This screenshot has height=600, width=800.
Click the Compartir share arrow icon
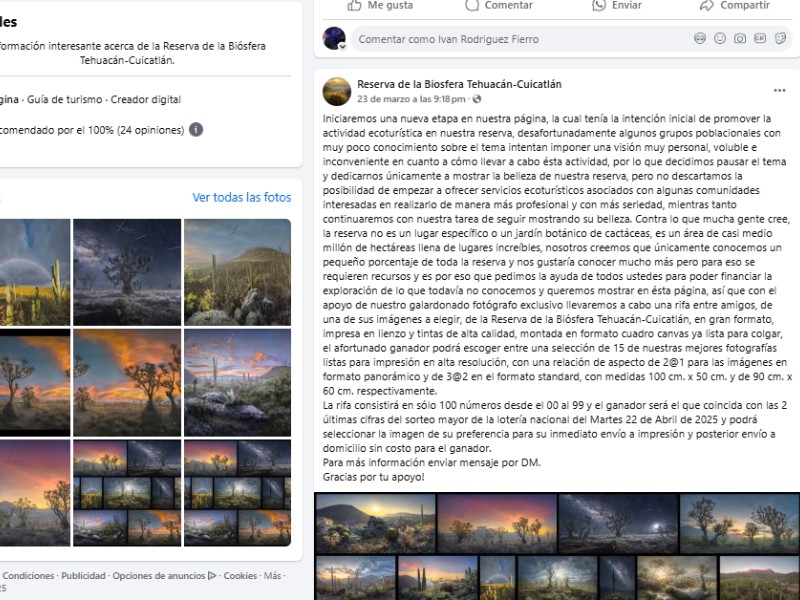tap(707, 5)
